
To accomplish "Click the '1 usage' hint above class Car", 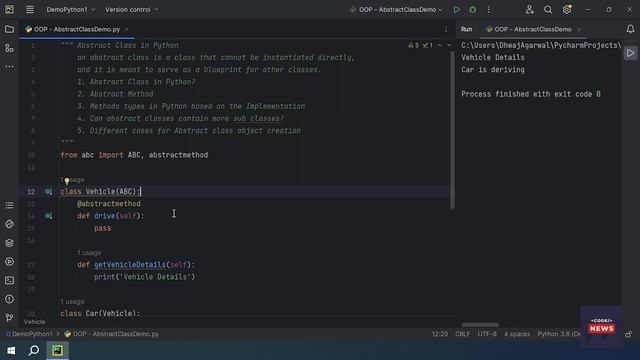I will tap(72, 302).
